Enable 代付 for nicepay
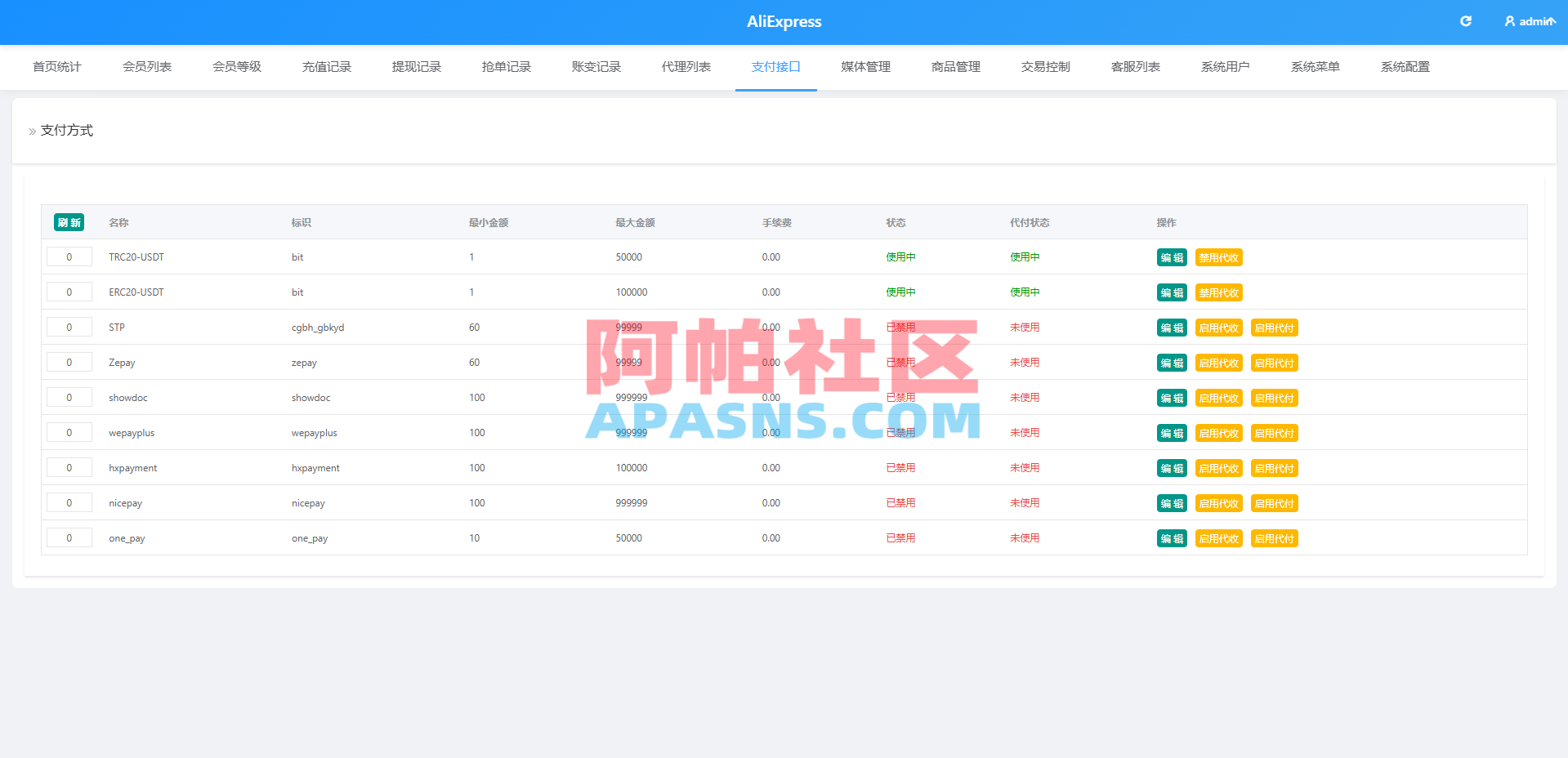Image resolution: width=1568 pixels, height=758 pixels. pyautogui.click(x=1275, y=503)
